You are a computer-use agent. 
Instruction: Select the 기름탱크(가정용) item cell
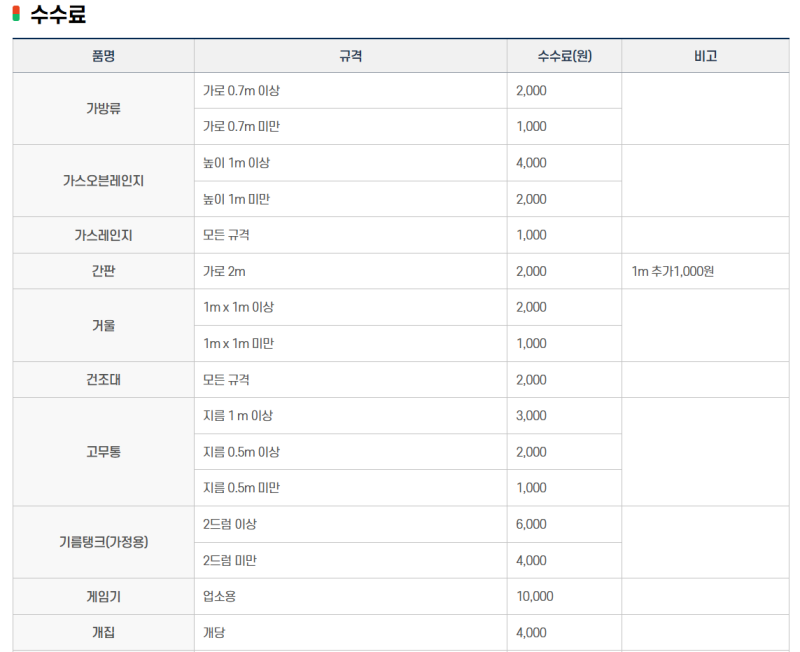coord(104,542)
